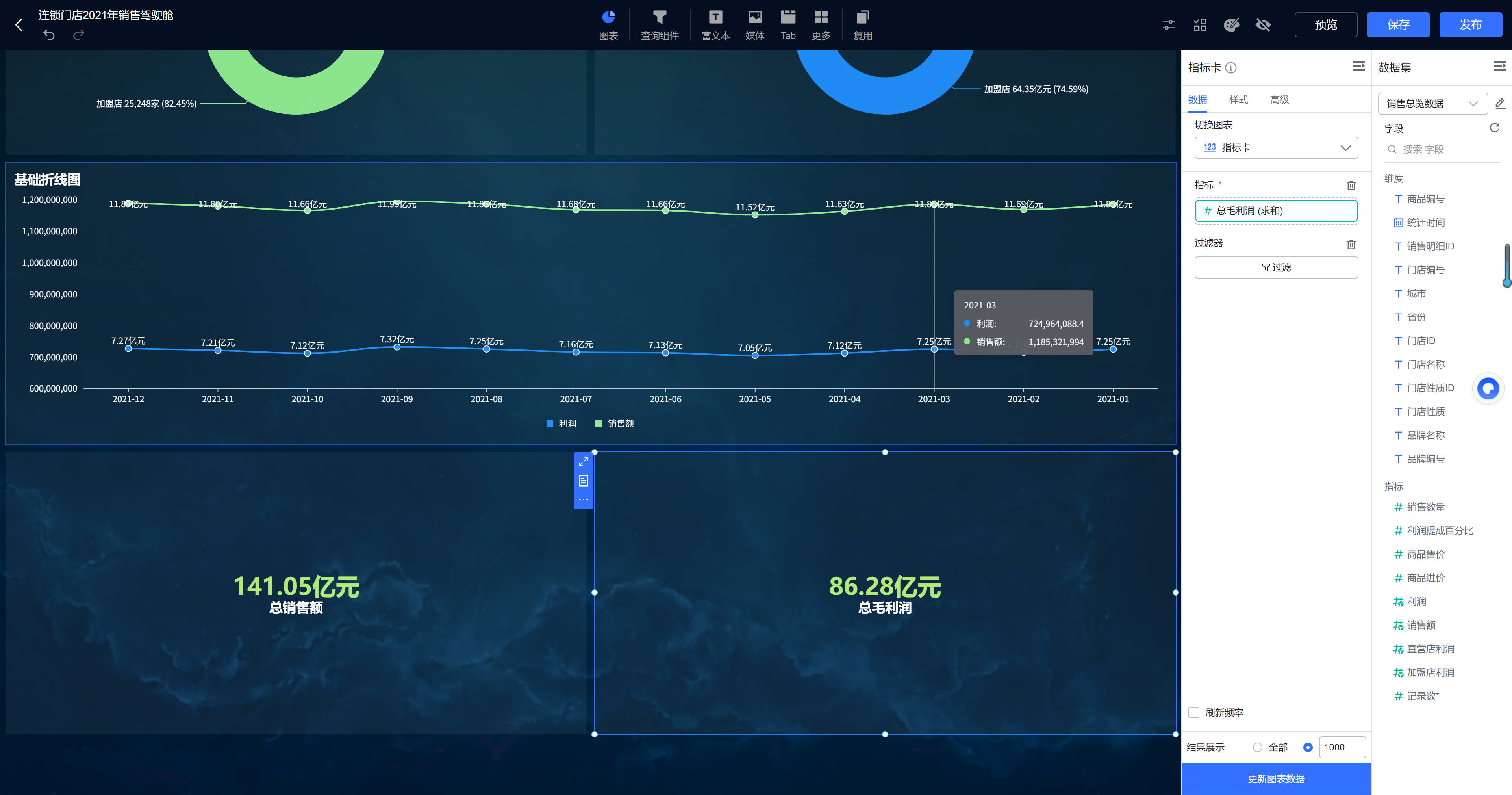Screen dimensions: 1512x795
Task: Open the 切换图表 指标卡 dropdown
Action: pyautogui.click(x=1276, y=148)
